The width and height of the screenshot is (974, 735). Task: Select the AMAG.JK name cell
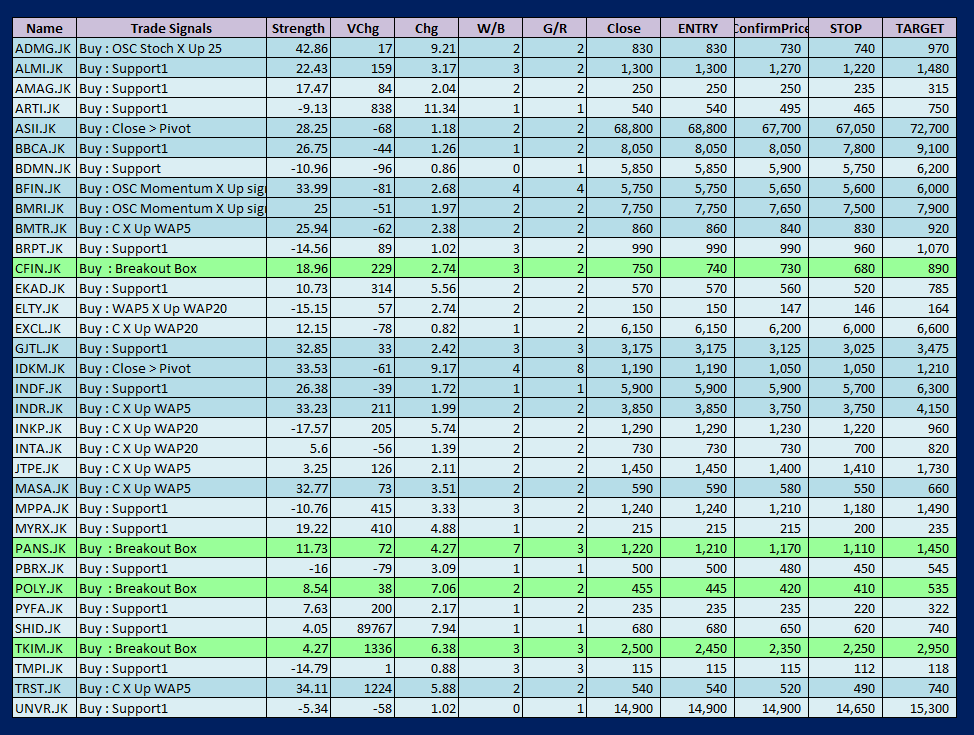click(45, 88)
